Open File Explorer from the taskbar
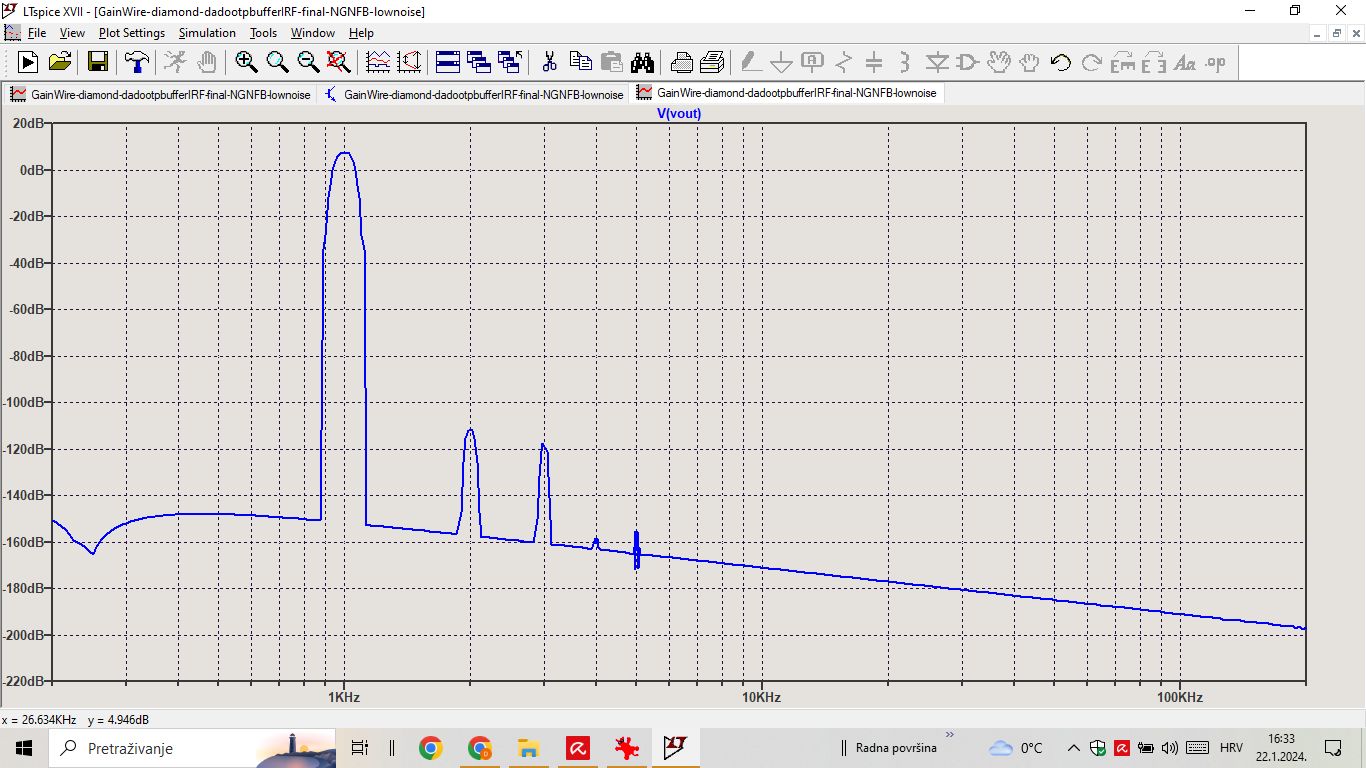The width and height of the screenshot is (1366, 768). [528, 748]
